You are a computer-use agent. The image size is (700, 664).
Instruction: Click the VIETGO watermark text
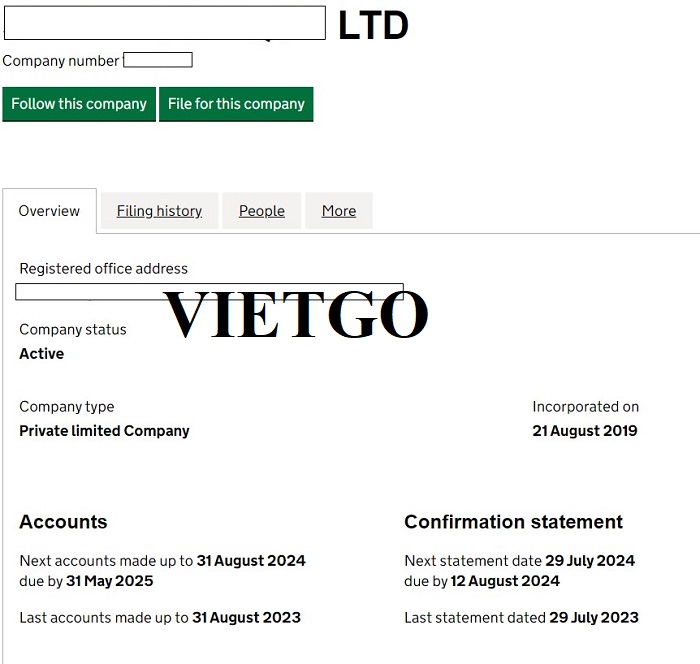tap(296, 314)
